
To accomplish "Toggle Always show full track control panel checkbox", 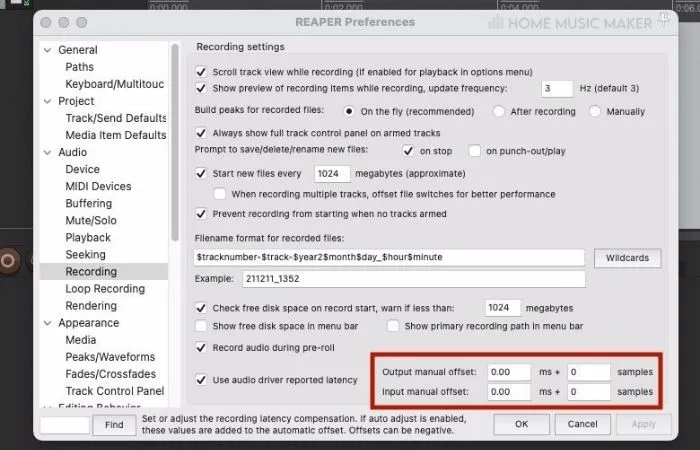I will point(201,133).
